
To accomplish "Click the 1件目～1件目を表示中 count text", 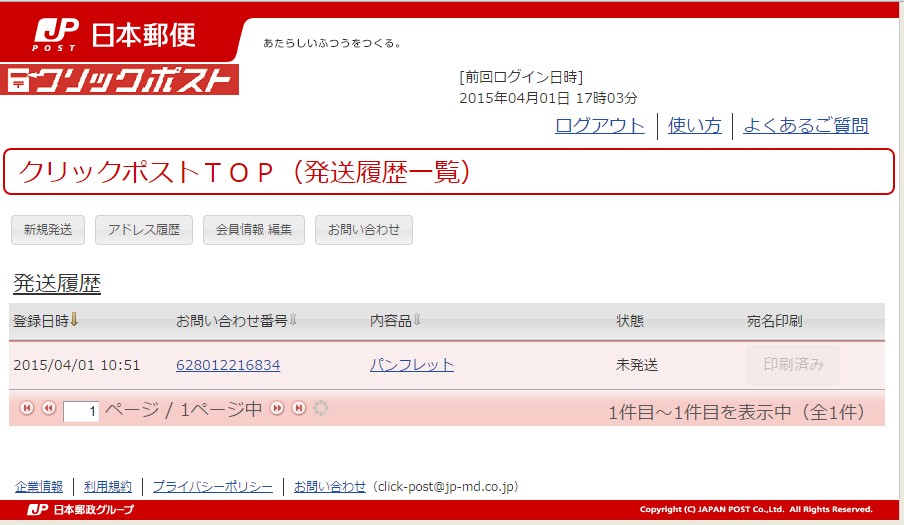I will pos(737,412).
